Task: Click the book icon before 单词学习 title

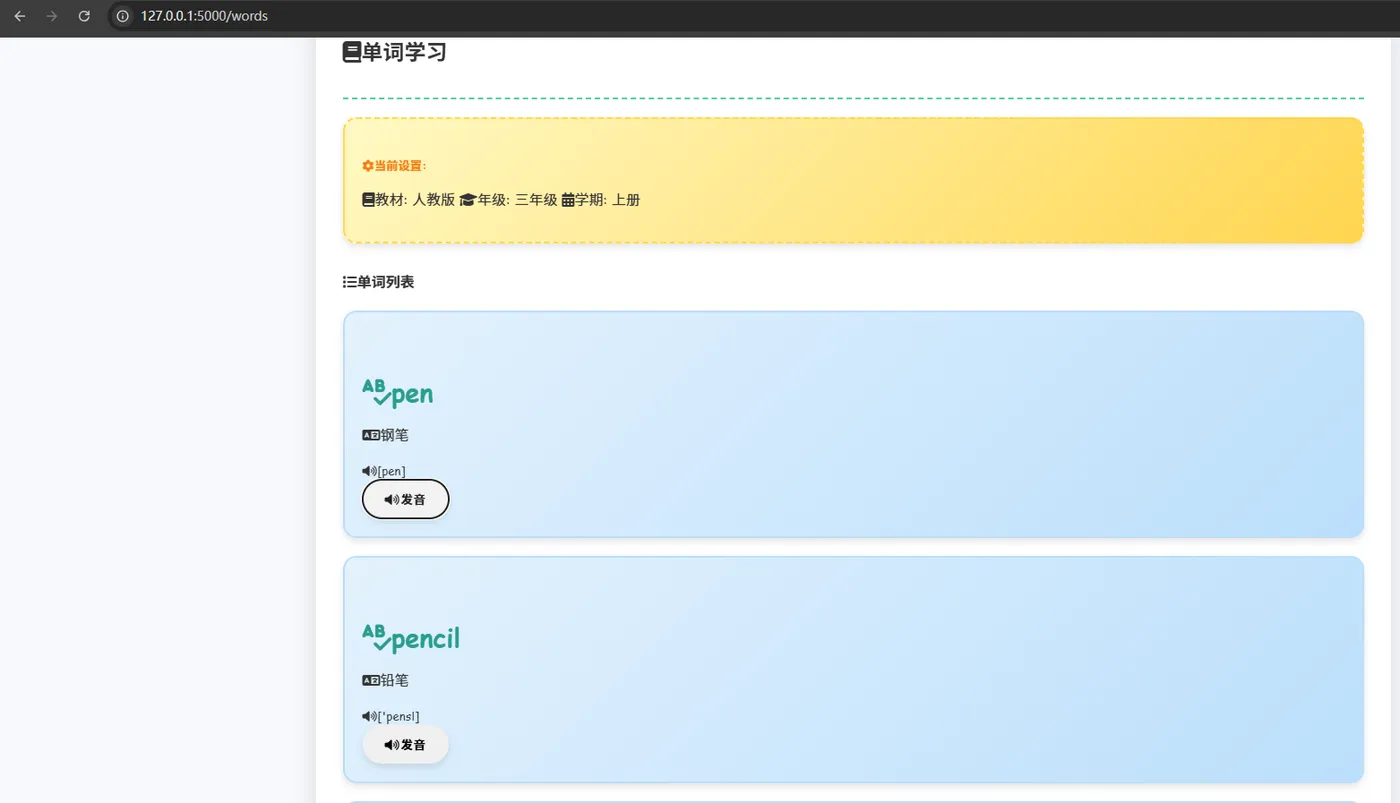Action: 350,51
